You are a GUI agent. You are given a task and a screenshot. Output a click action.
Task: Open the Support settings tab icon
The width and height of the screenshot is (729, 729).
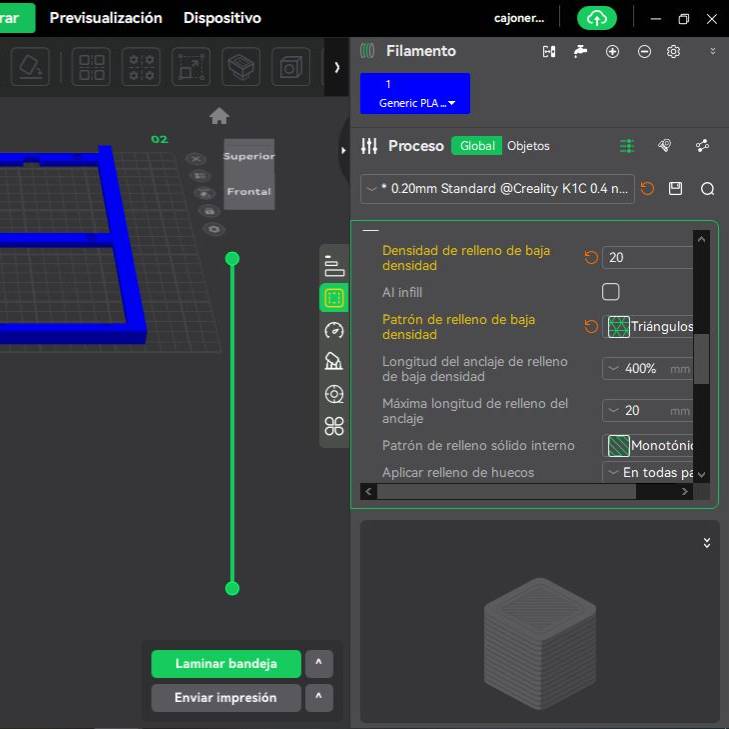pyautogui.click(x=334, y=362)
